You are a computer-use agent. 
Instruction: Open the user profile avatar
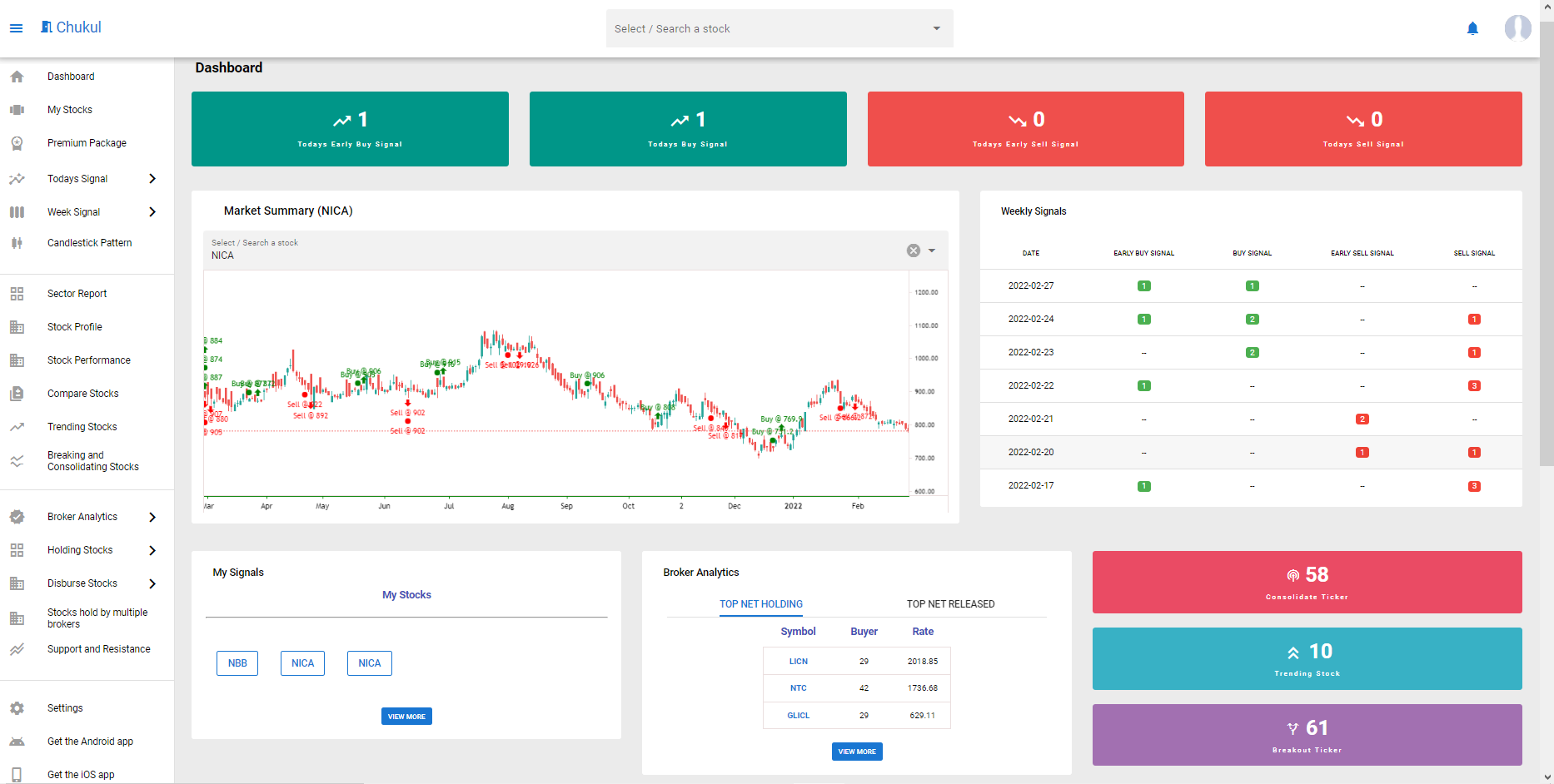[x=1517, y=27]
